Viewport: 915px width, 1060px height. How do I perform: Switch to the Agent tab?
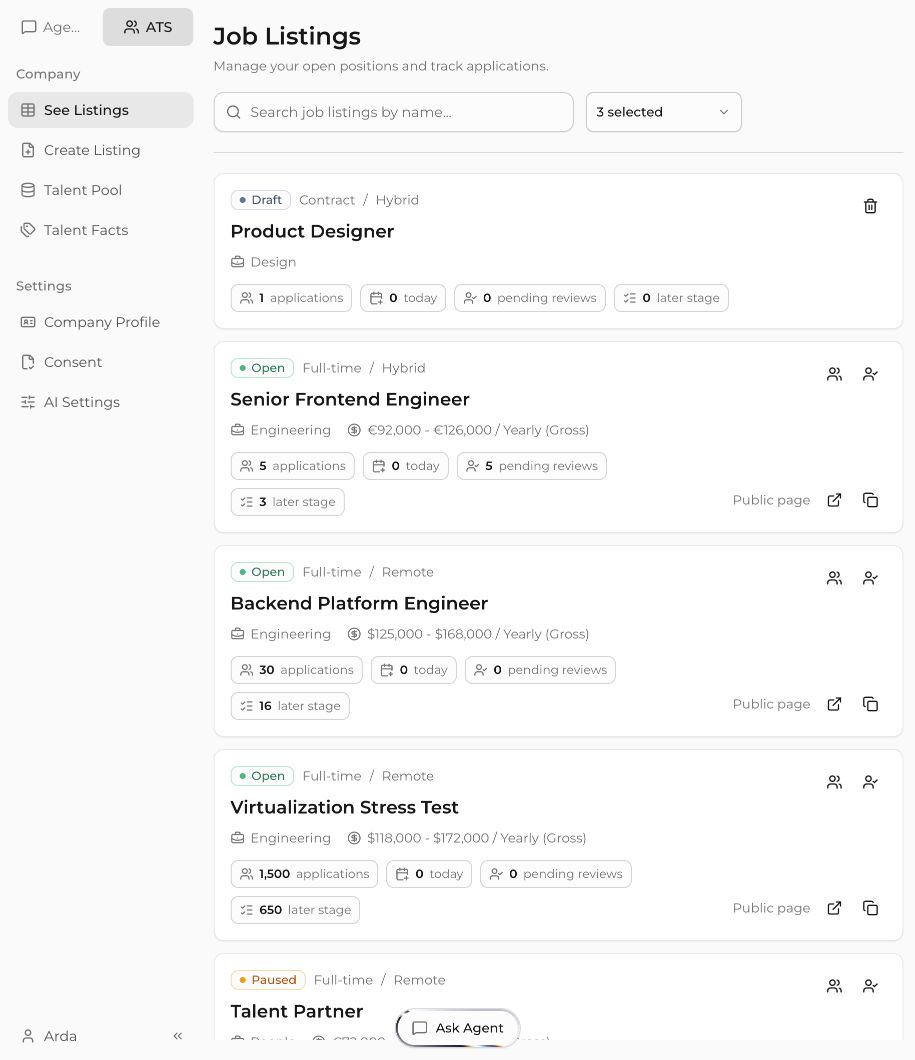coord(51,27)
